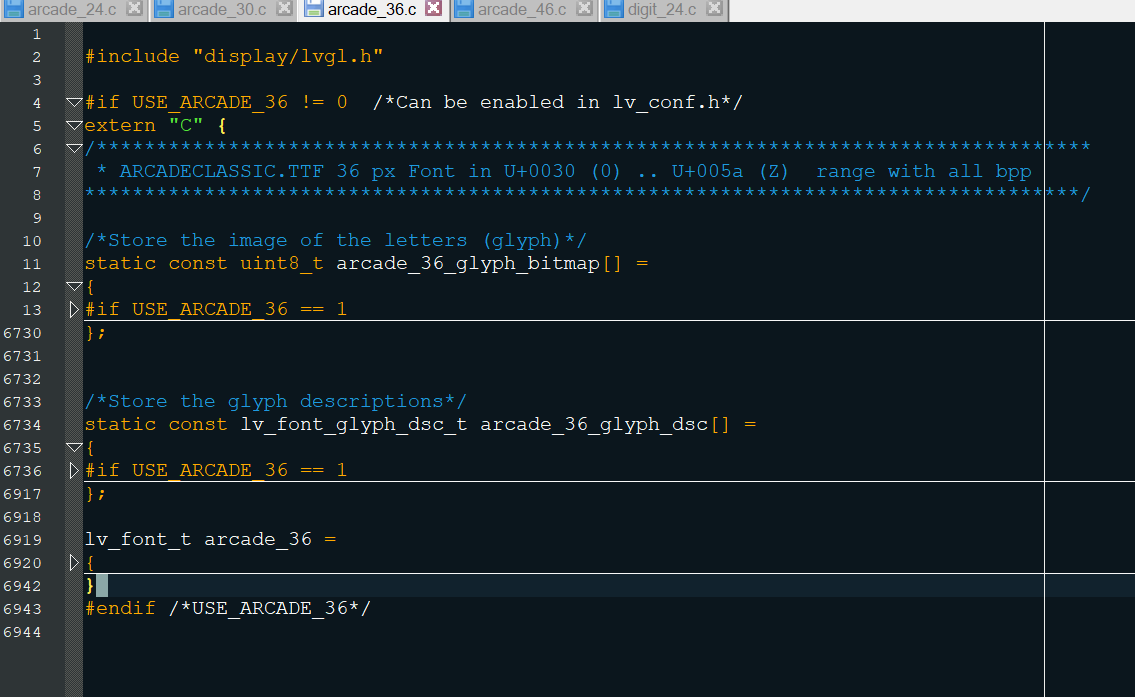Expand the folded #if block on line 13
Screen dimensions: 1135x697
(74, 309)
